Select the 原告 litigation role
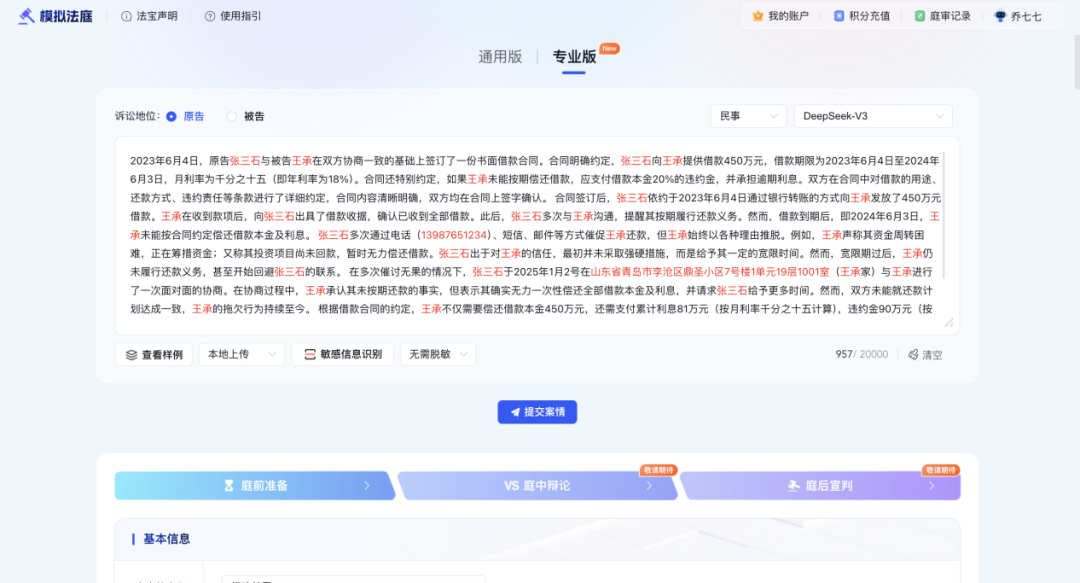 click(176, 115)
